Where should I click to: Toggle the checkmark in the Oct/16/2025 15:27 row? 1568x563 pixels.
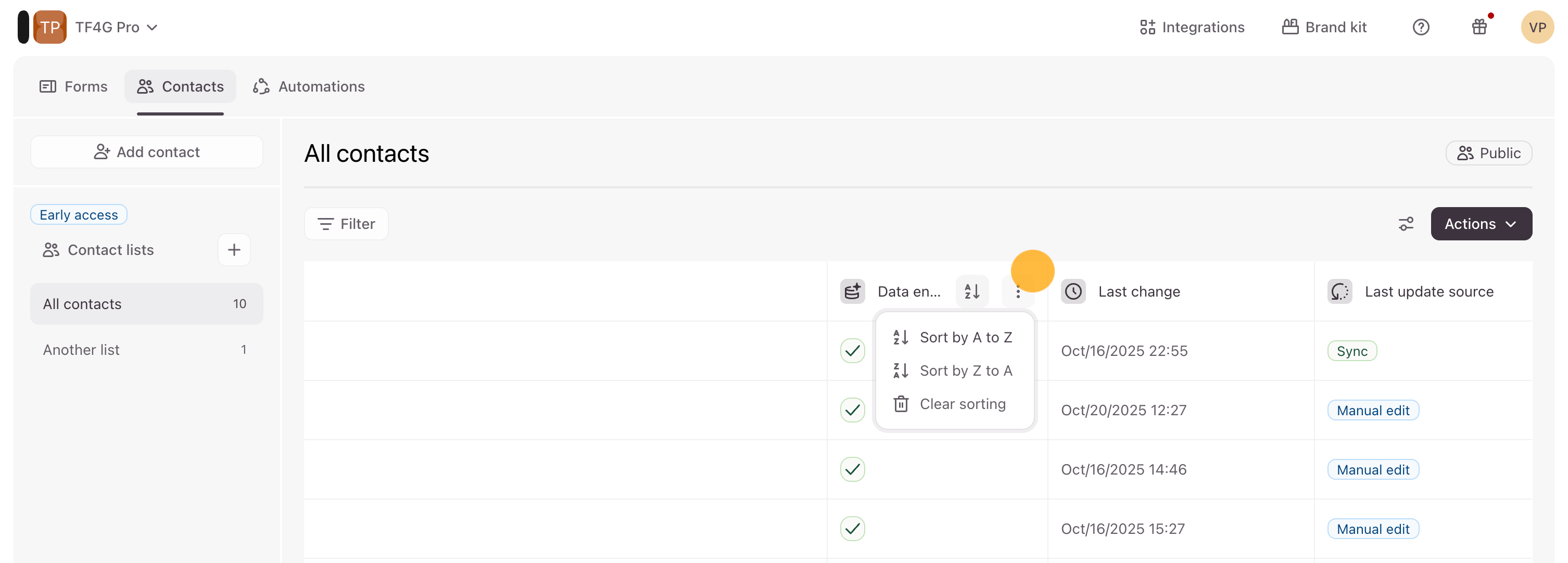[x=852, y=528]
